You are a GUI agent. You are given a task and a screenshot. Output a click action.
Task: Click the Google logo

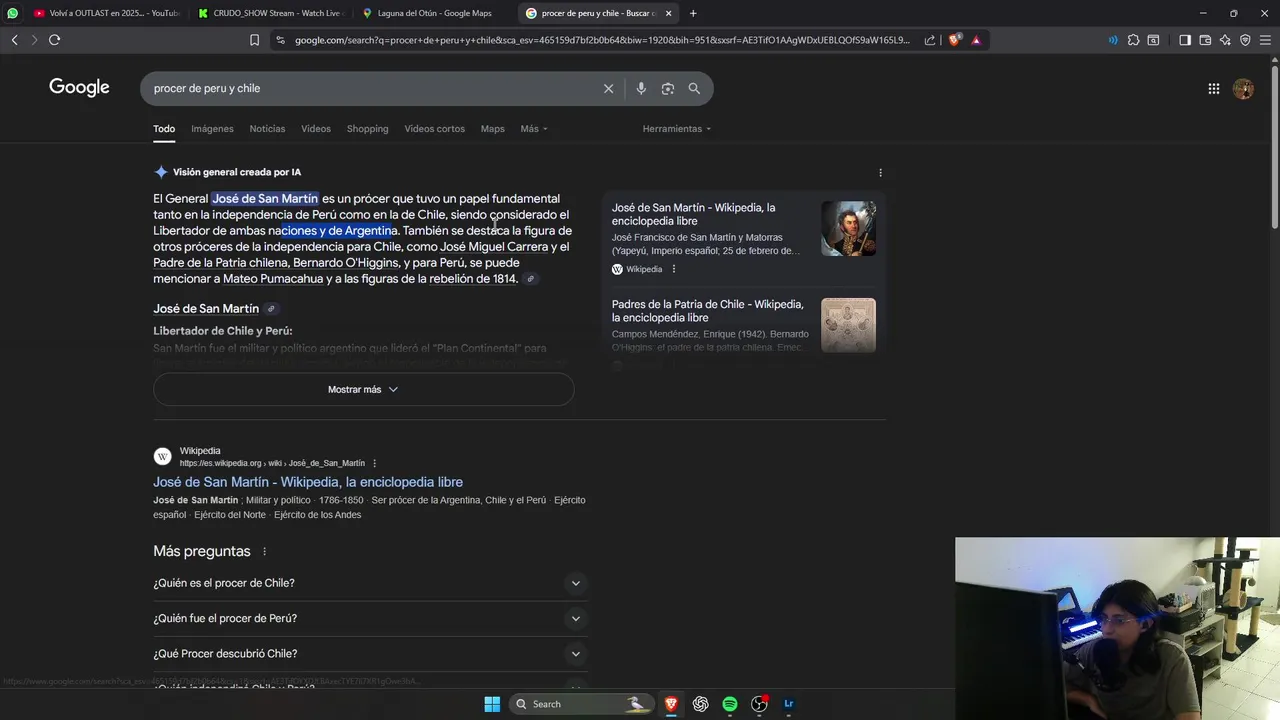click(x=79, y=88)
